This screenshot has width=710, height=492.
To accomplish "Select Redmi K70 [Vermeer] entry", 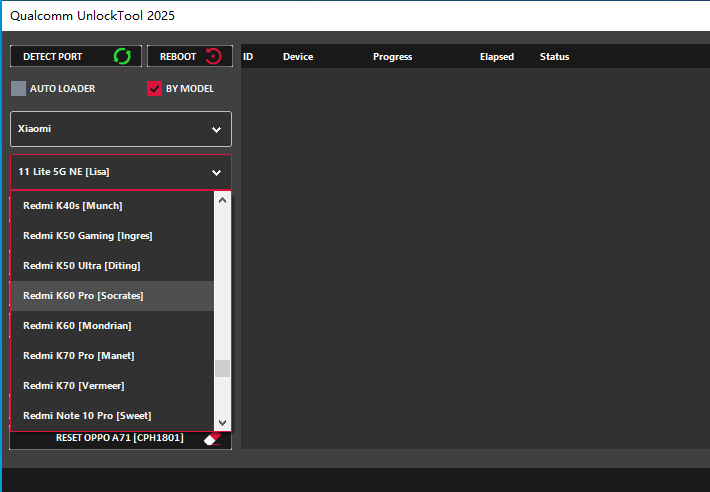I will click(x=112, y=386).
